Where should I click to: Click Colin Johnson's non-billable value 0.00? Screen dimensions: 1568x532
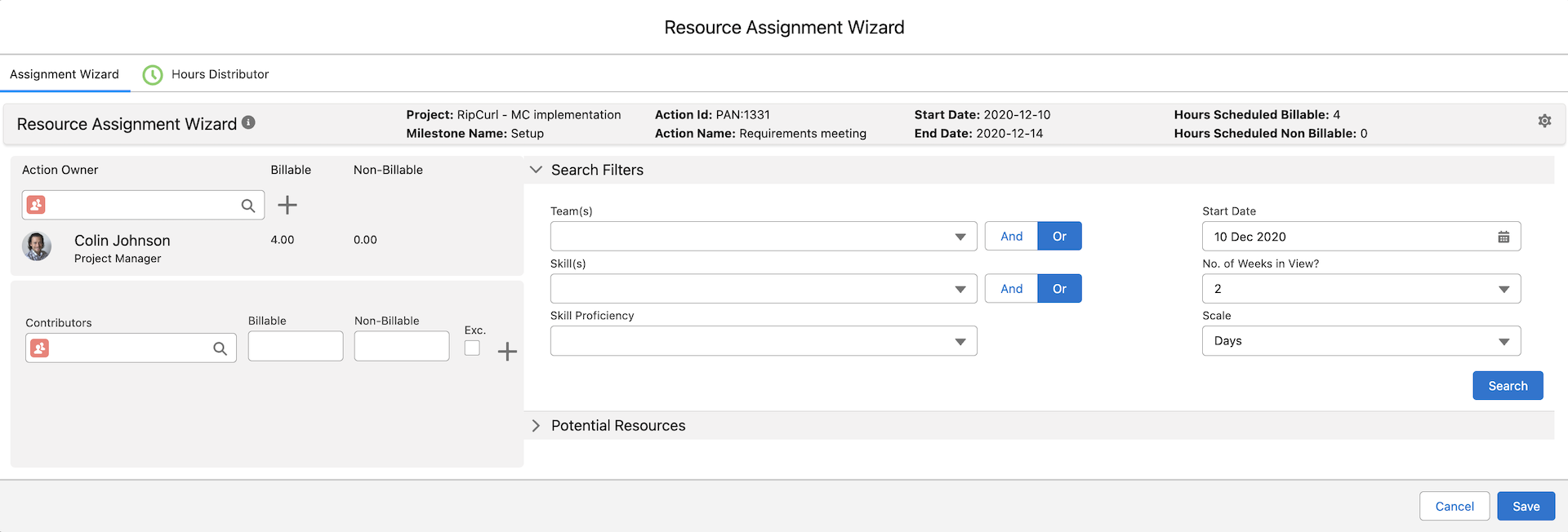click(365, 240)
